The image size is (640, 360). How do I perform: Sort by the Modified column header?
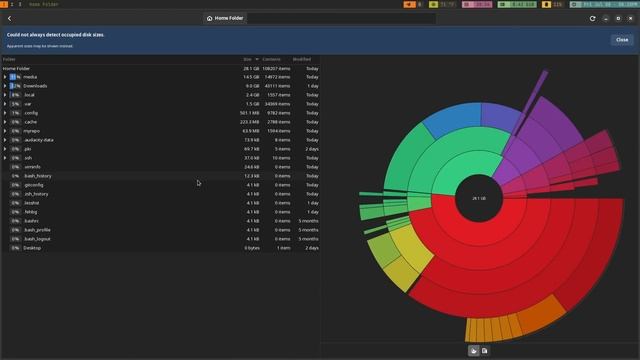[302, 59]
